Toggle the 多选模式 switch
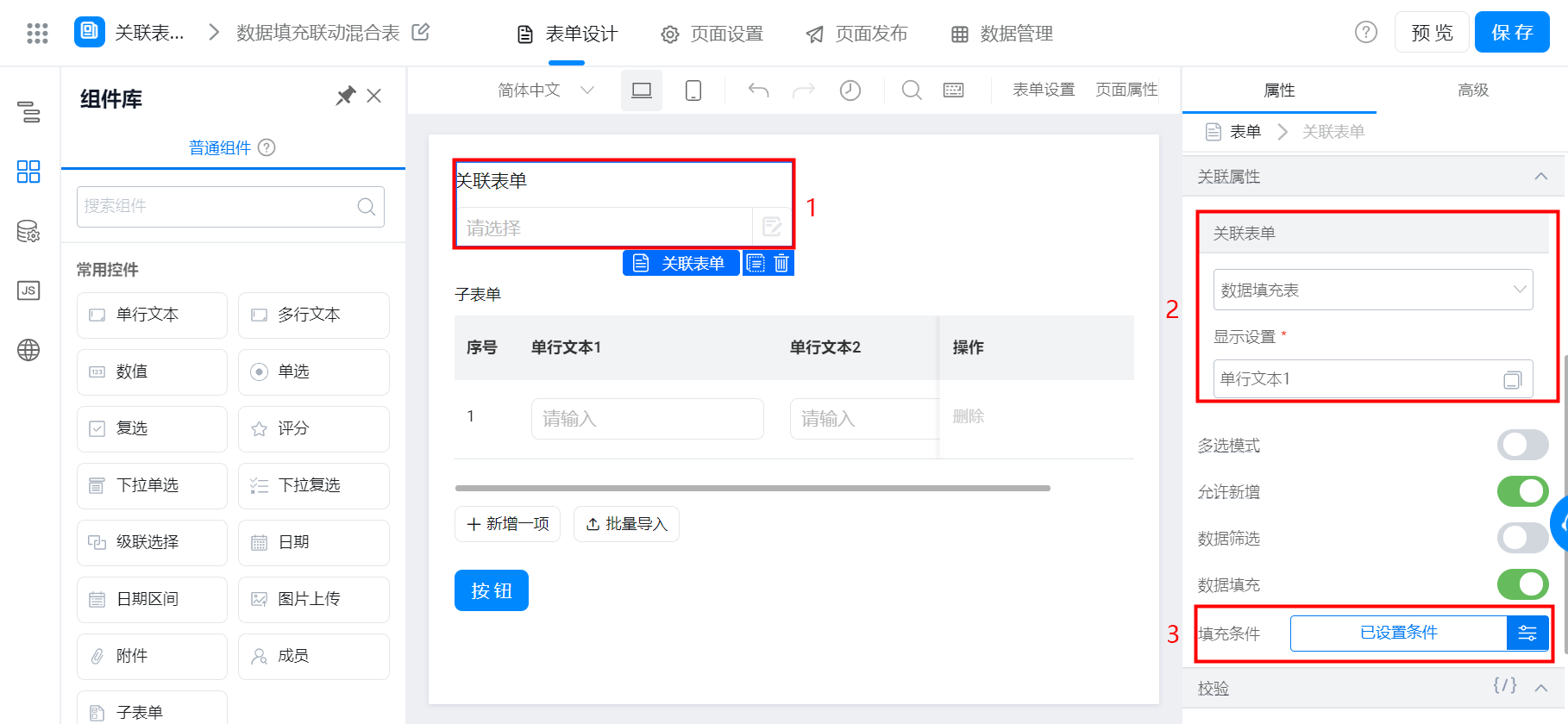1568x724 pixels. pyautogui.click(x=1523, y=446)
